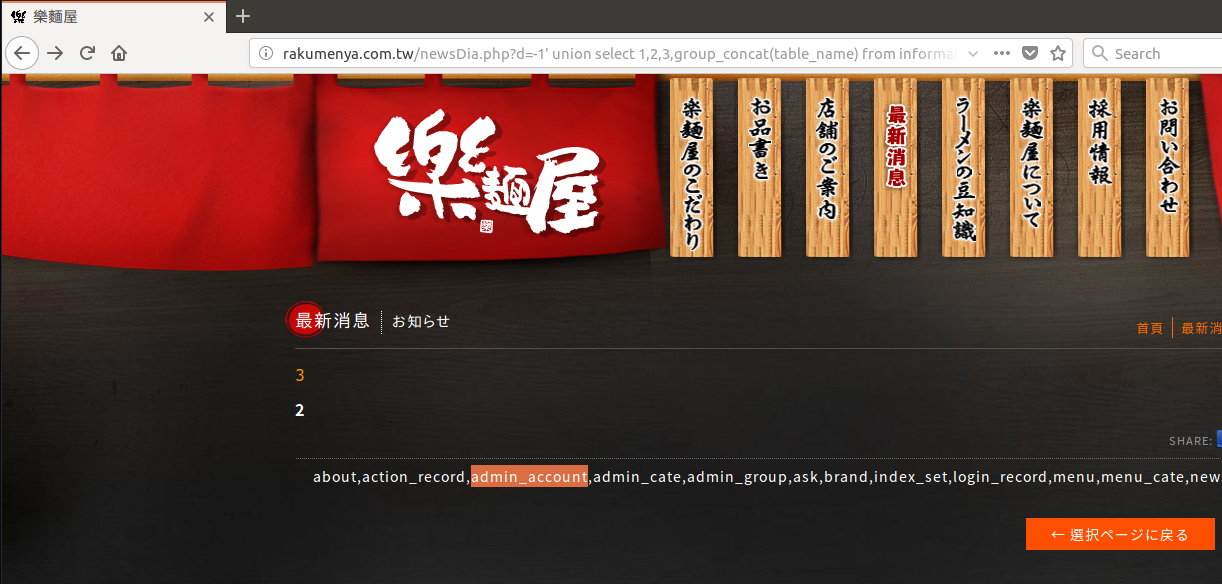The height and width of the screenshot is (584, 1222).
Task: Open the お問い合わせ menu plank
Action: click(x=1167, y=166)
